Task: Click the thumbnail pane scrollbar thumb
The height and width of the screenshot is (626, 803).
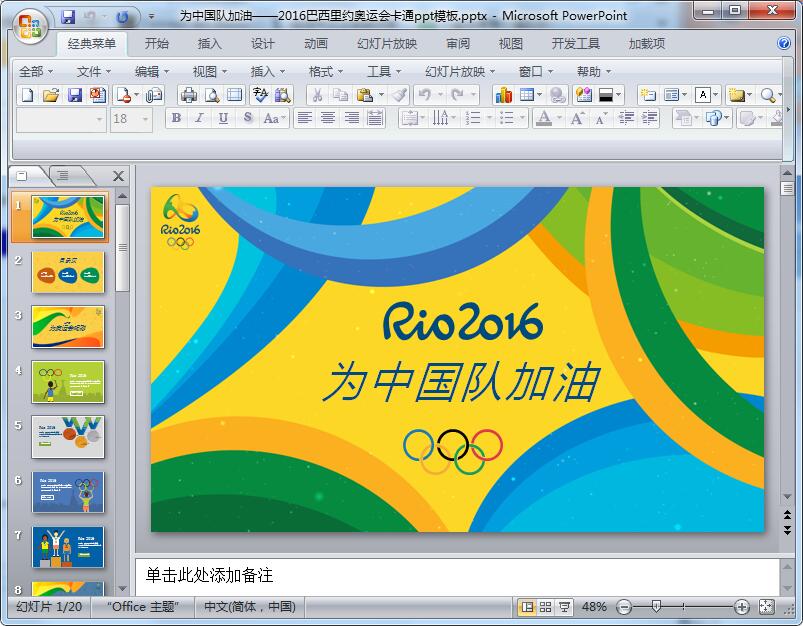Action: (122, 248)
